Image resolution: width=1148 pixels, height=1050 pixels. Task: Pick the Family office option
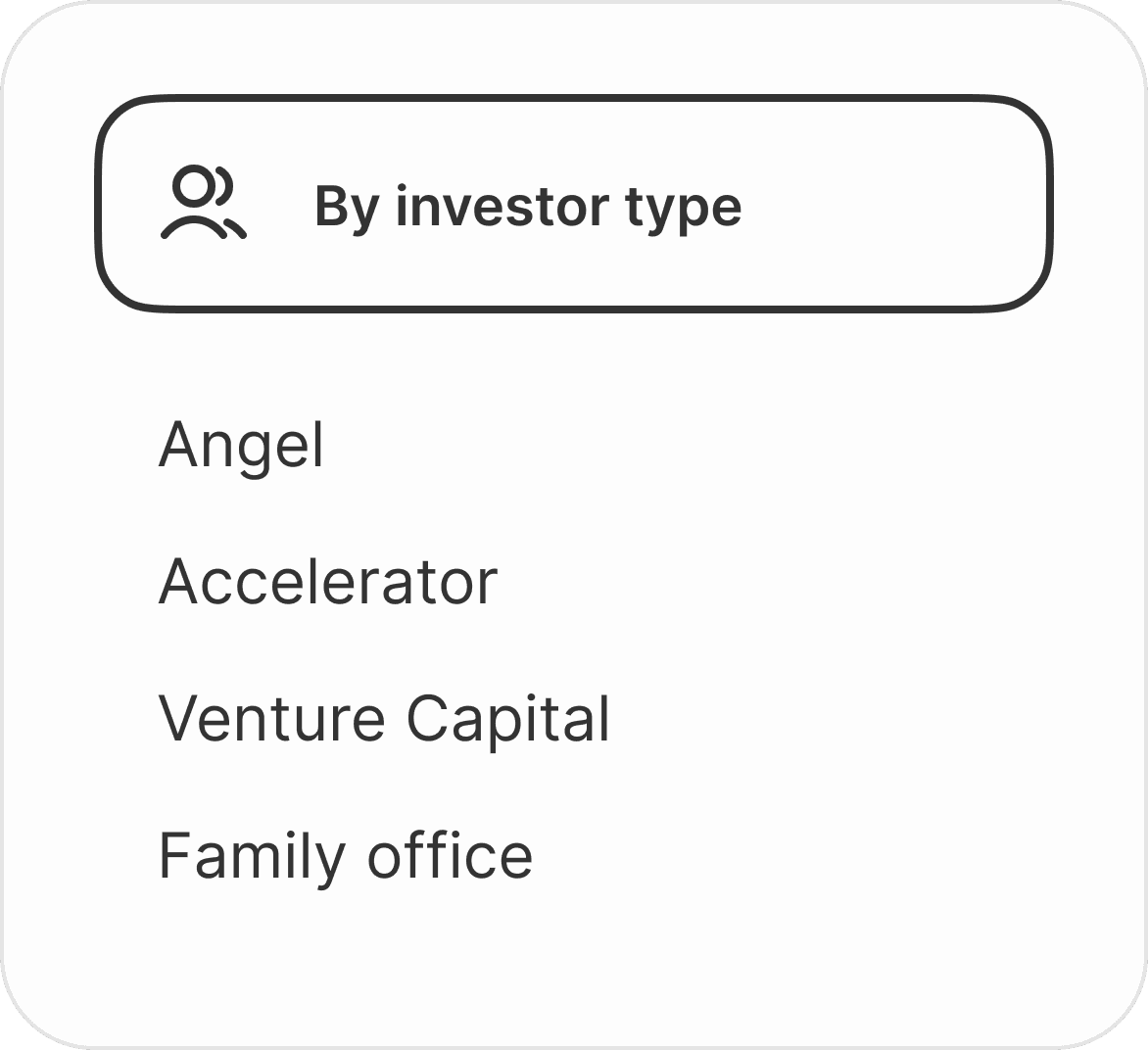[x=345, y=855]
